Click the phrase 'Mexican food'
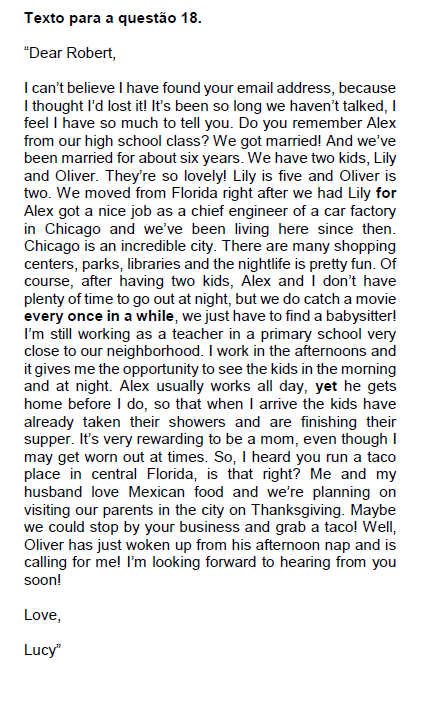Image resolution: width=424 pixels, height=704 pixels. (x=176, y=492)
